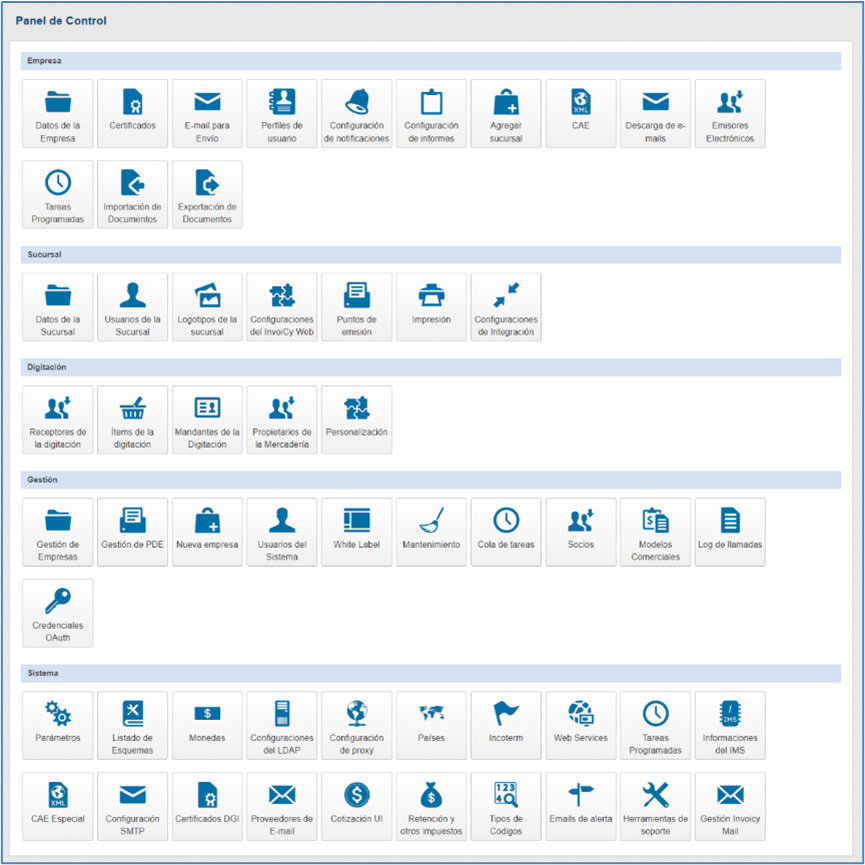Click the Sistema section header
Viewport: 865px width, 865px height.
click(431, 673)
